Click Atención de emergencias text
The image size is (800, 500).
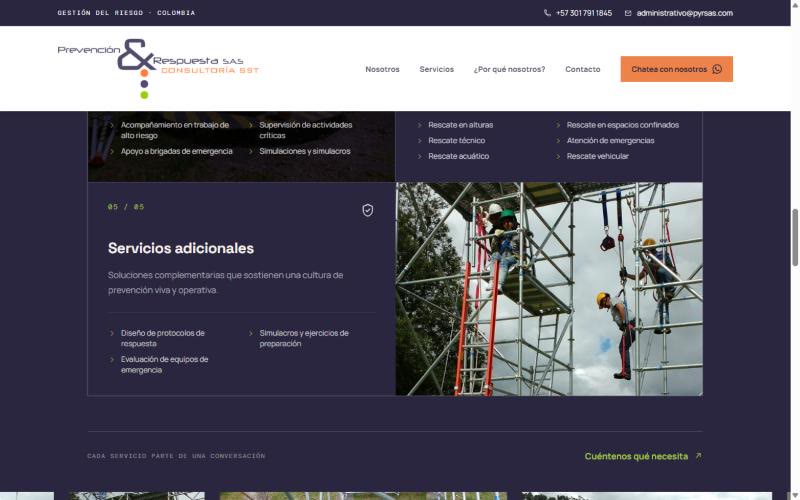point(610,140)
